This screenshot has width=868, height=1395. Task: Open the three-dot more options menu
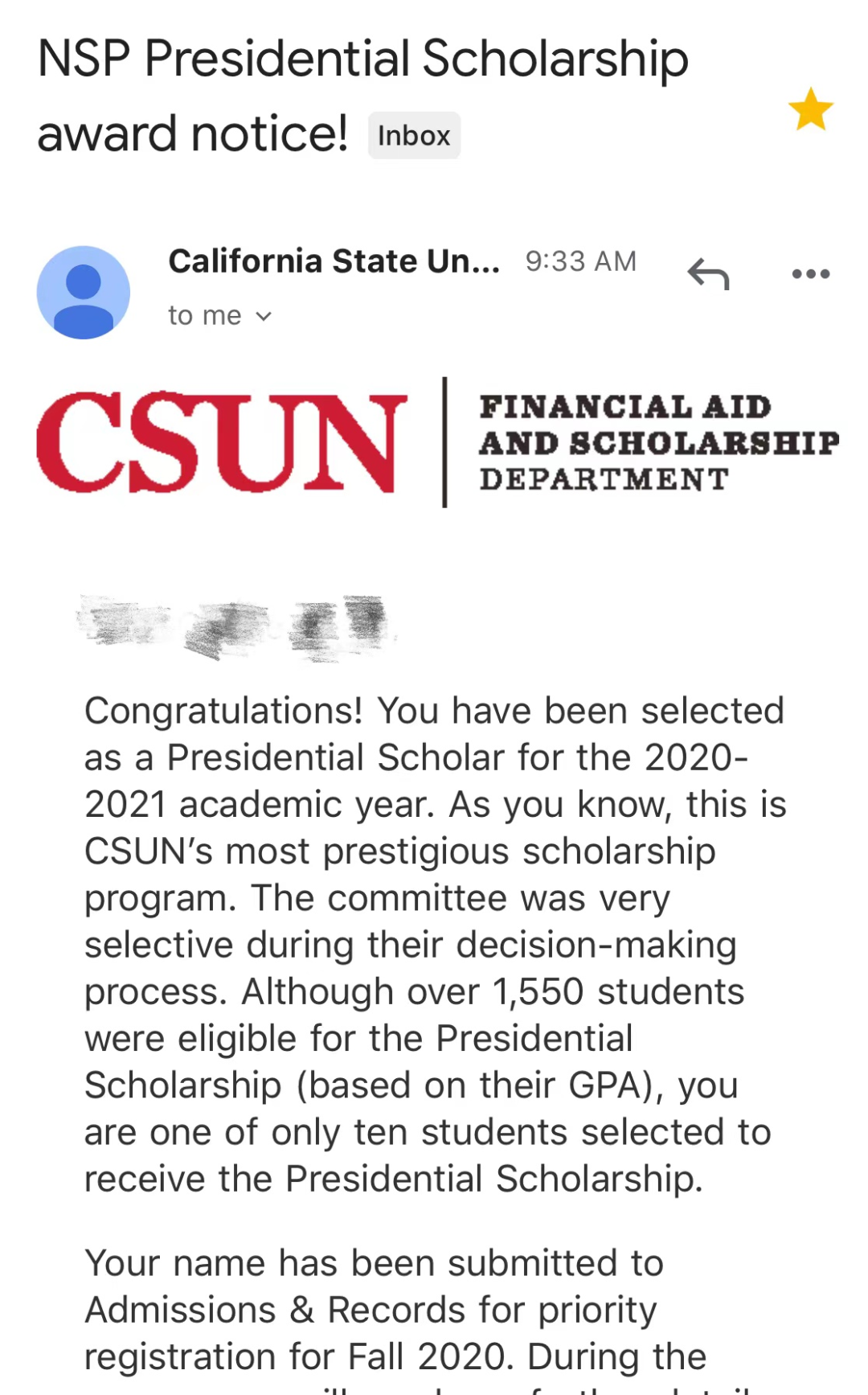pos(810,274)
